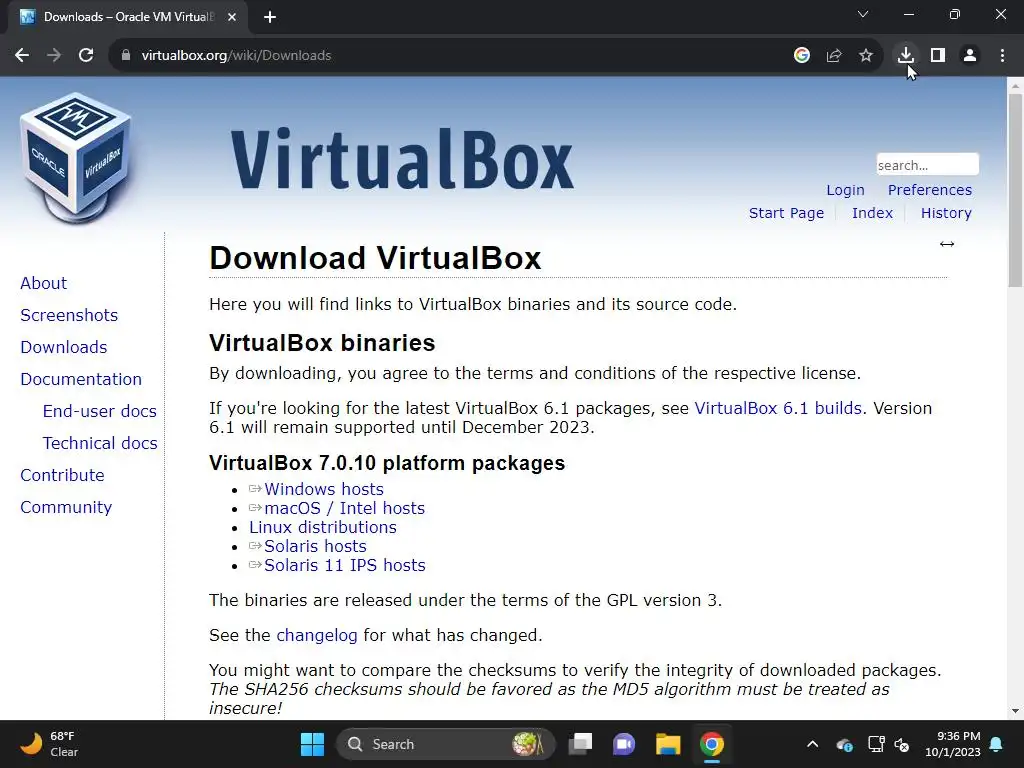Viewport: 1024px width, 768px height.
Task: Open the Preferences link
Action: pos(929,190)
